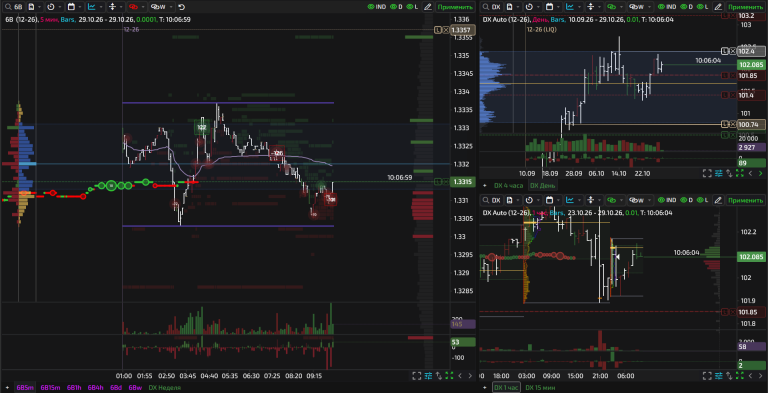Screen dimensions: 768x393
Task: Click the green fit-to-screen icon below the DX daily chart
Action: tap(740, 173)
